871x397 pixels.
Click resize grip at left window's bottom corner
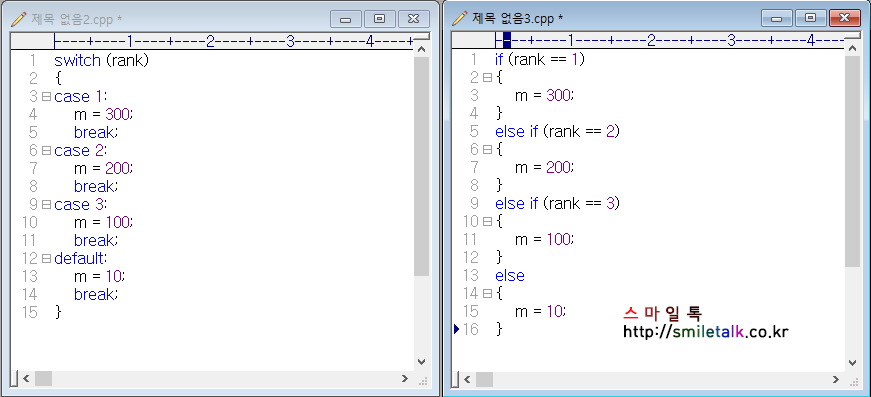[422, 380]
